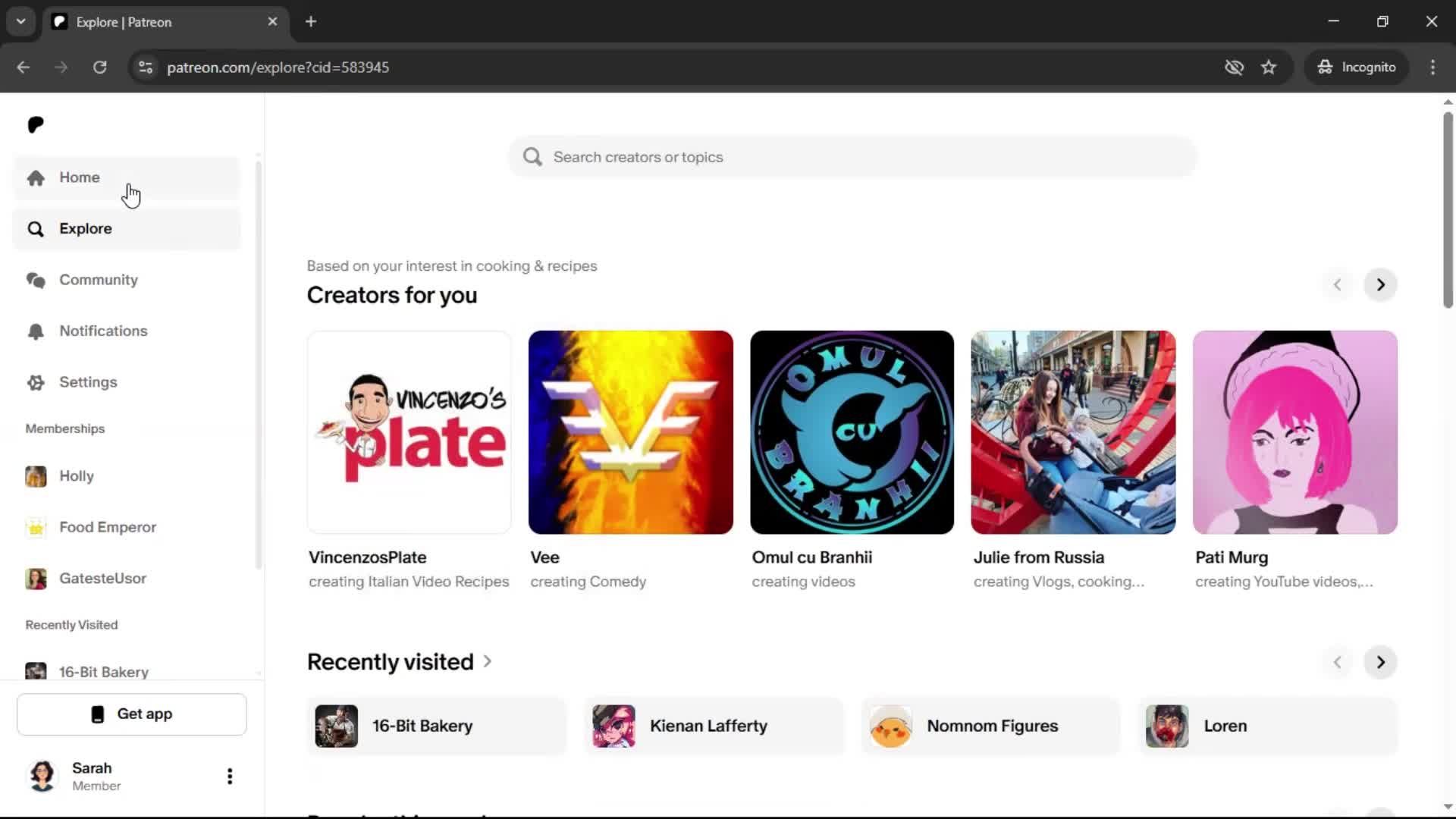Click the address bar URL
The image size is (1456, 819).
[x=278, y=67]
